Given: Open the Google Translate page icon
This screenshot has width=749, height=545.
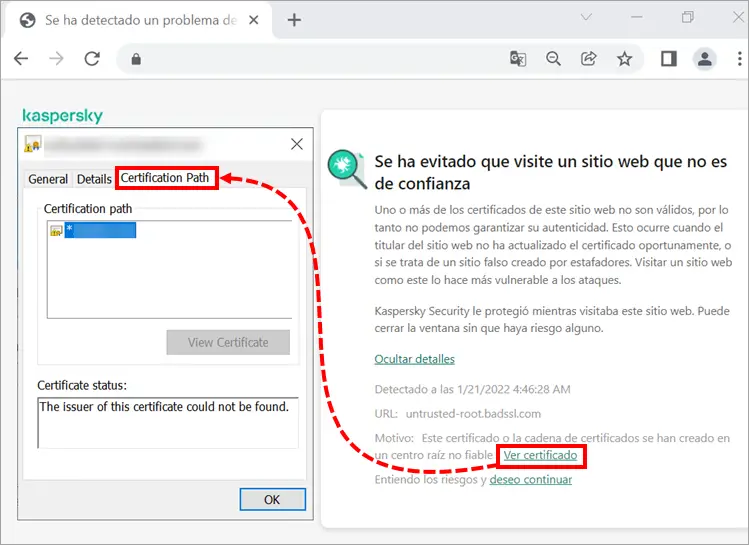Looking at the screenshot, I should [518, 59].
